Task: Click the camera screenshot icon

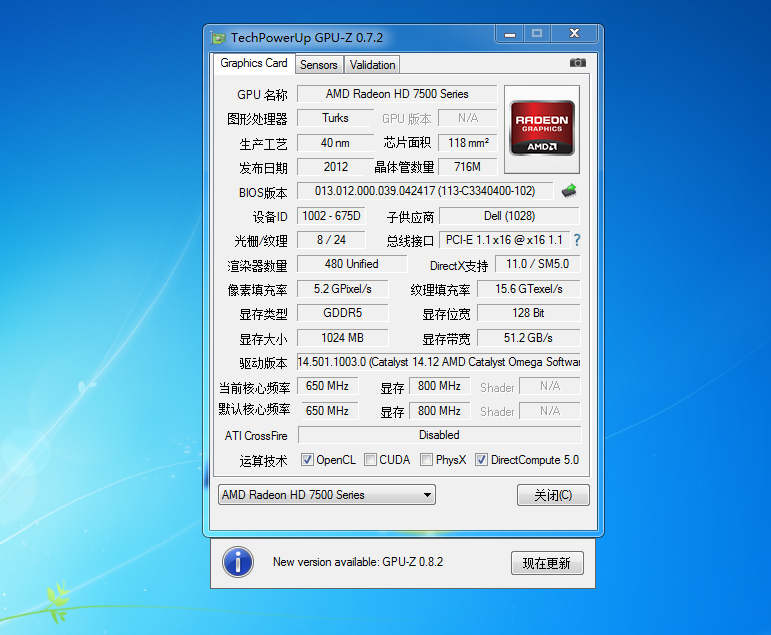Action: coord(578,63)
